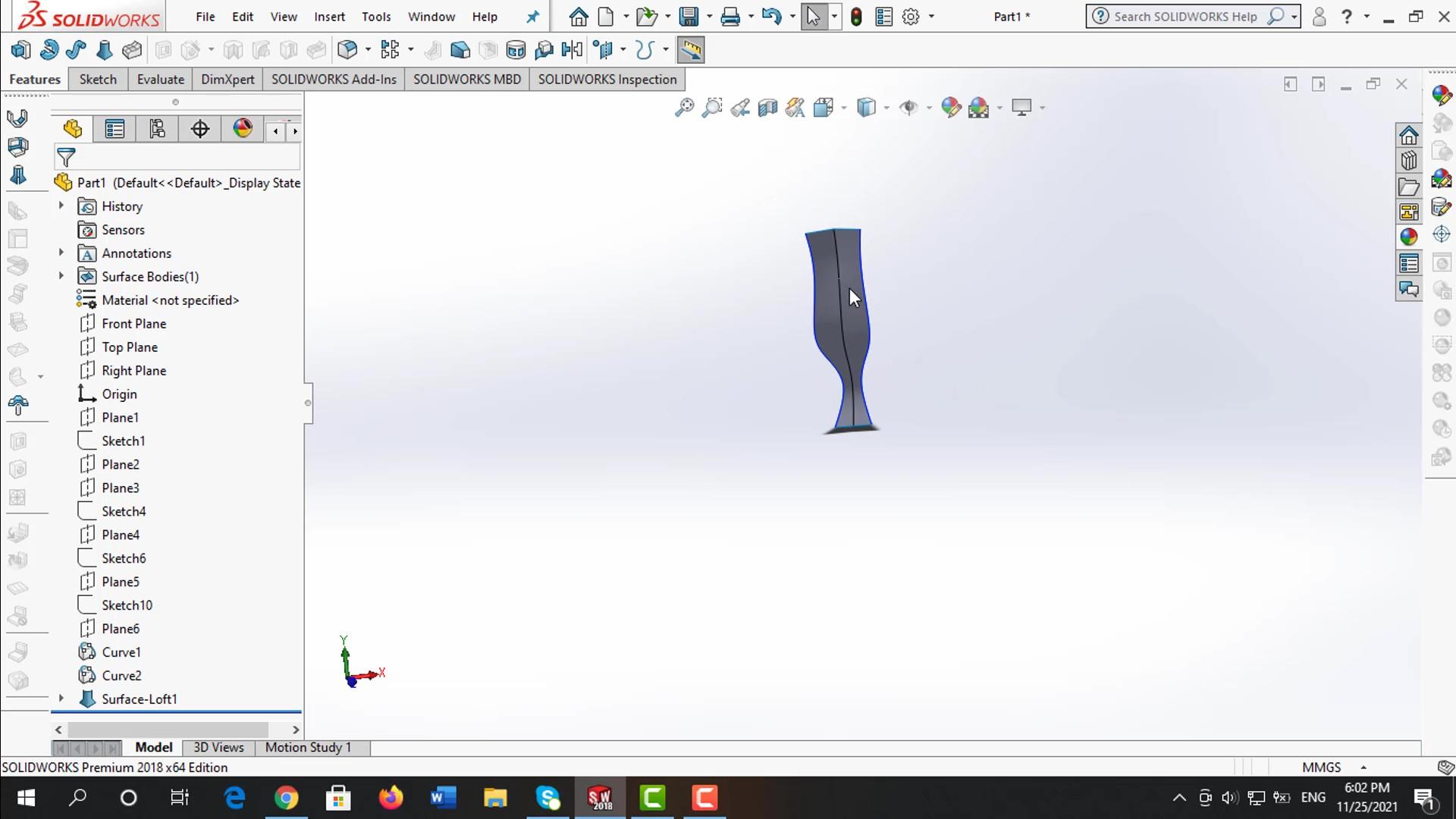Click the Rebuild traffic light icon
This screenshot has height=819, width=1456.
coord(856,17)
